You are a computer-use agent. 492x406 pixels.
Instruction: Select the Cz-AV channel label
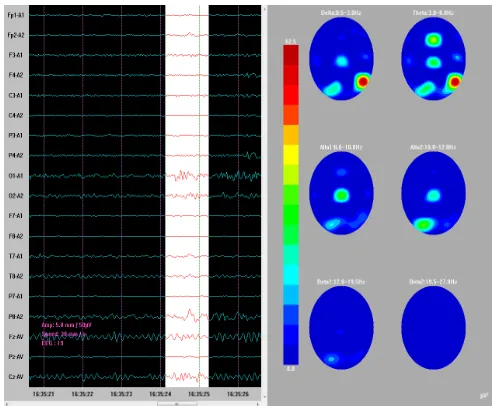click(x=16, y=377)
